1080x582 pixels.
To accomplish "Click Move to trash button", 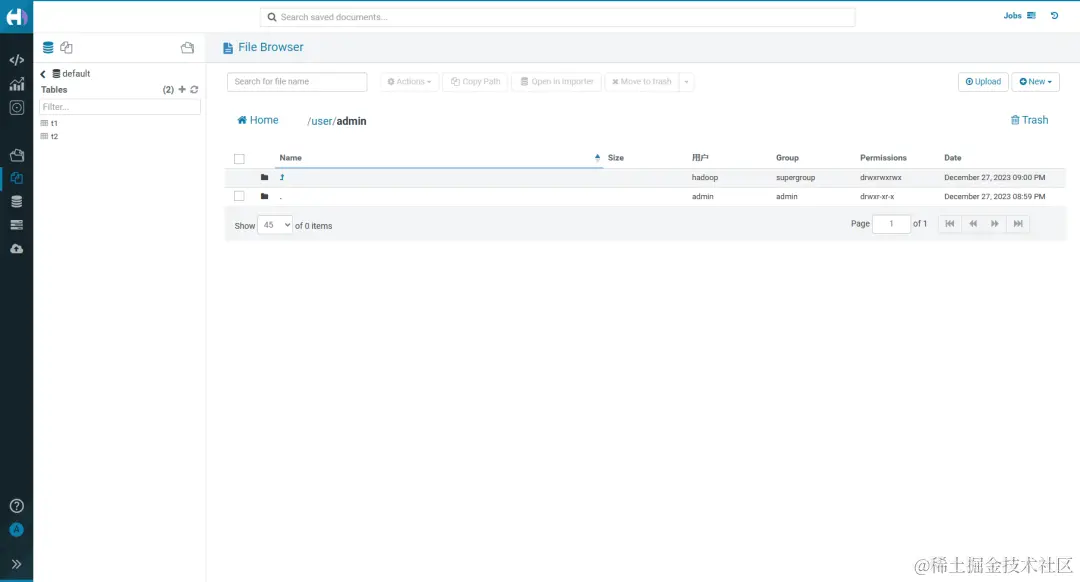I will 642,81.
